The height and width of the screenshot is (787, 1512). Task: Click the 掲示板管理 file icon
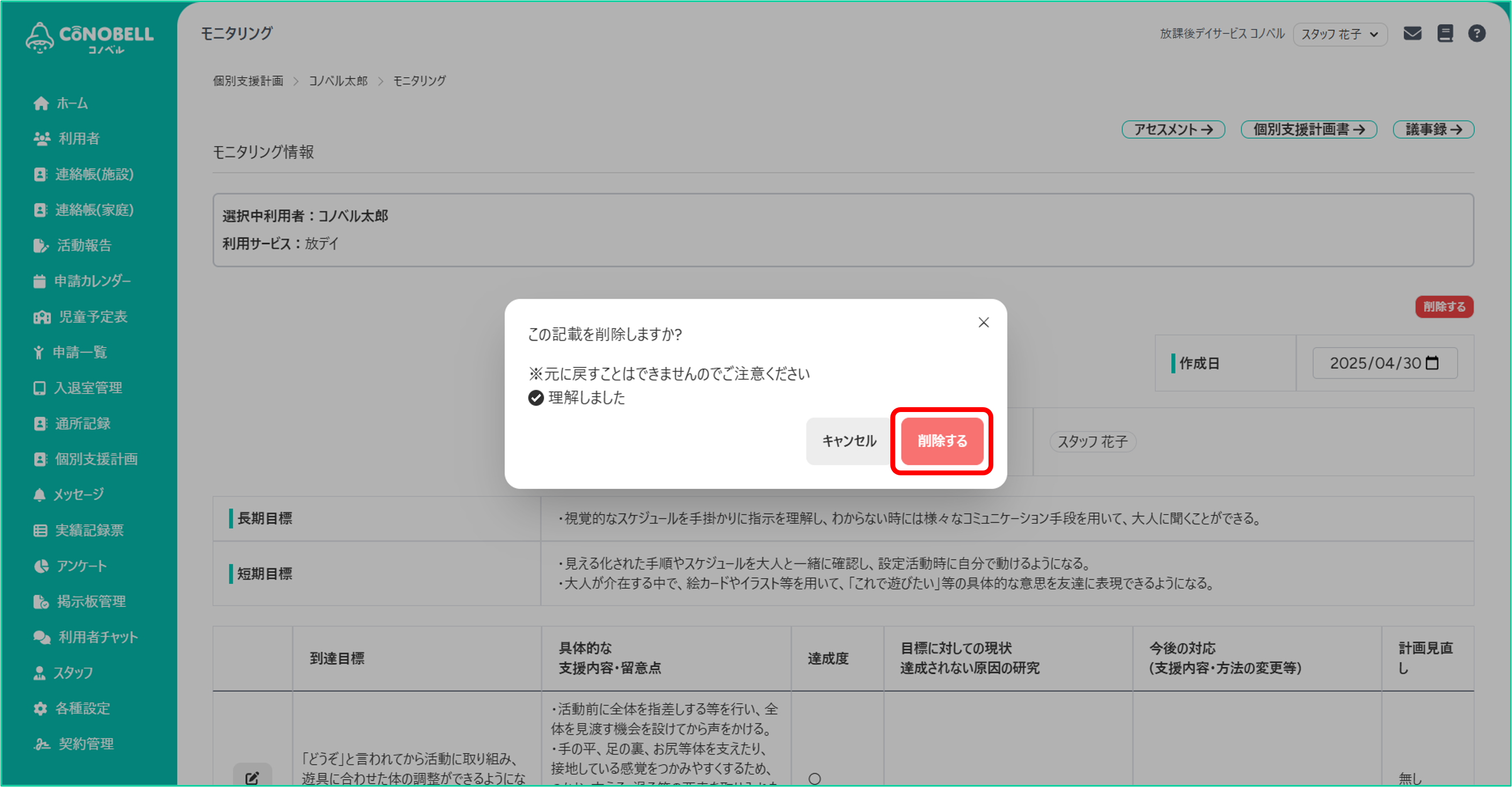point(41,602)
